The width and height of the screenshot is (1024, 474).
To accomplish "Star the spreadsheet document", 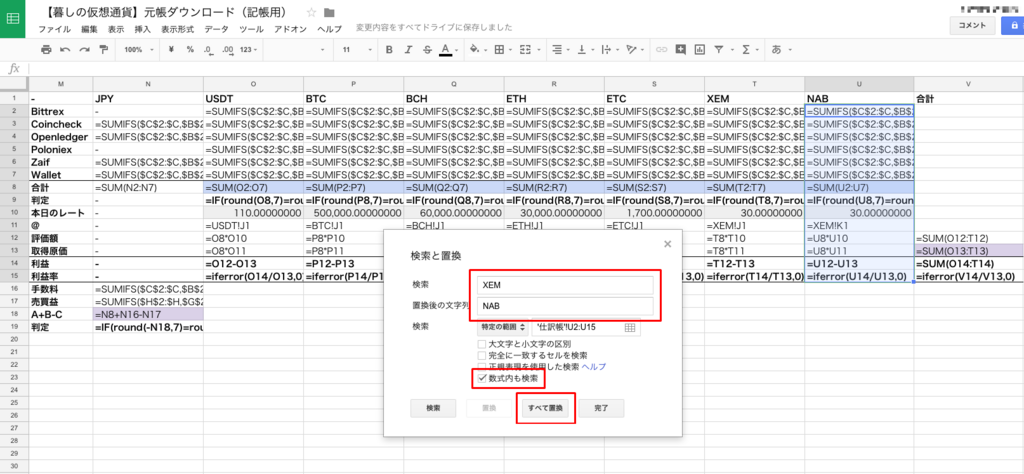I will coord(312,12).
